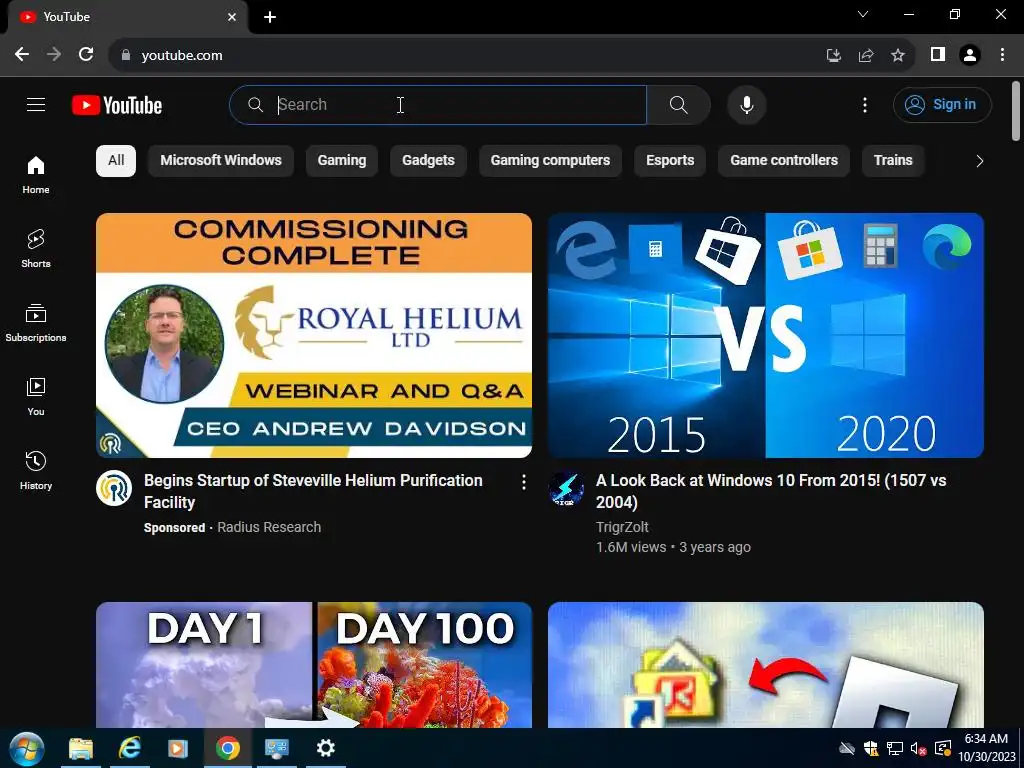Open the Windows Start menu
This screenshot has height=768, width=1024.
(27, 748)
